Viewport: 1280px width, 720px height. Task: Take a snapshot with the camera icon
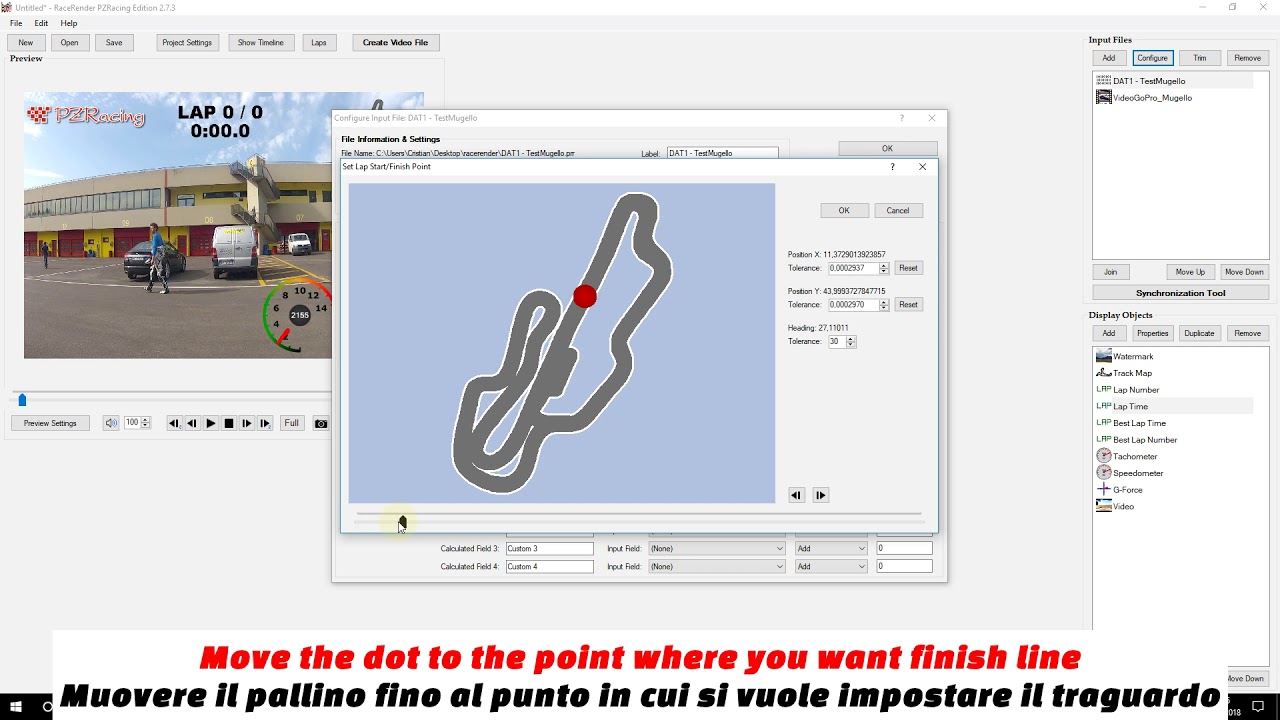coord(321,423)
